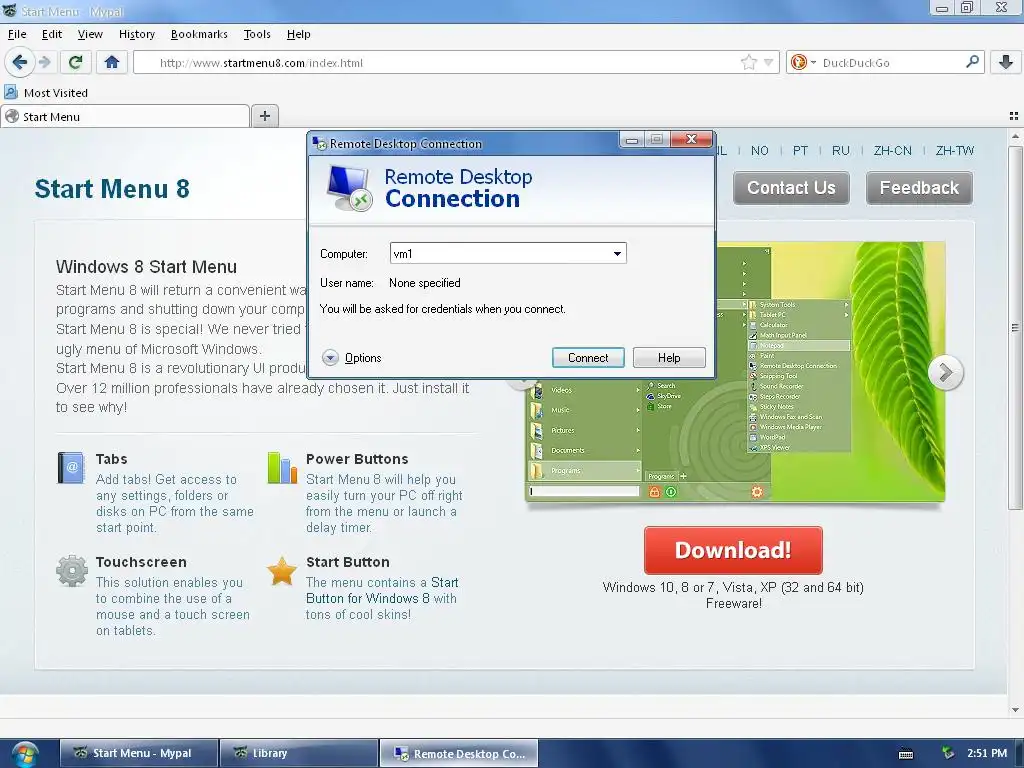Open the tab groups icon
Viewport: 1024px width, 768px height.
1014,116
